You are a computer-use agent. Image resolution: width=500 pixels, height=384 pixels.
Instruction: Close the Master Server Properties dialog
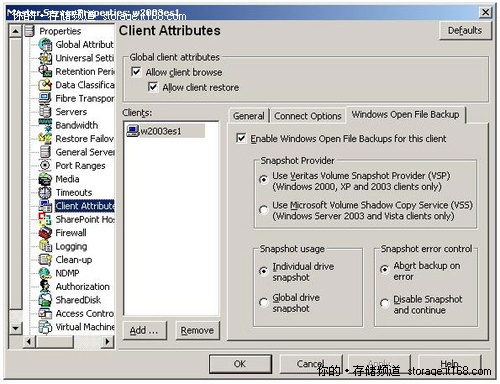coord(485,12)
